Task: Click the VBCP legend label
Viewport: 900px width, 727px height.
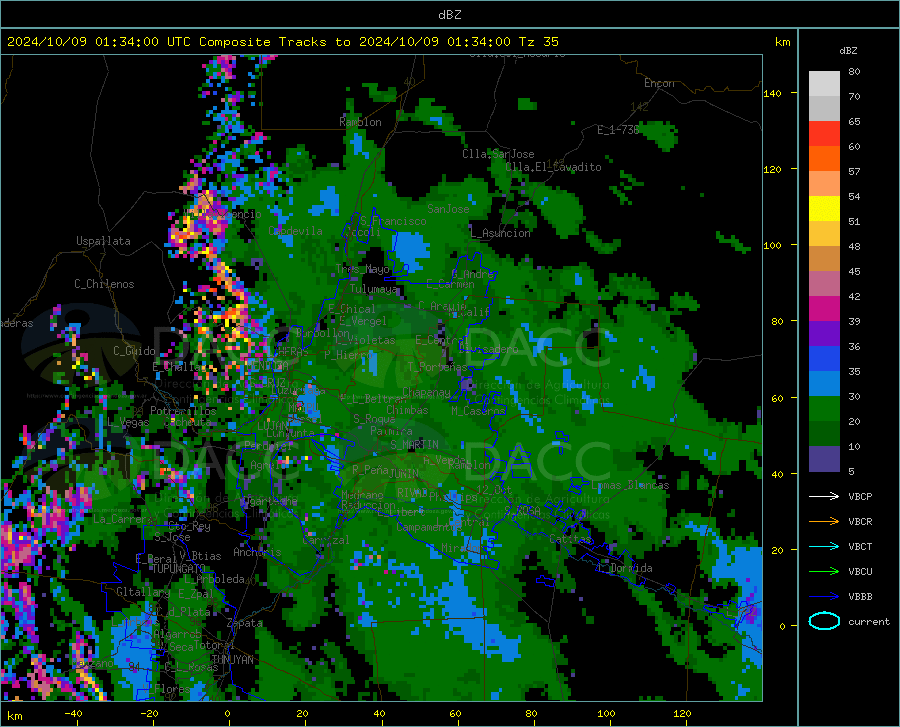Action: (860, 496)
